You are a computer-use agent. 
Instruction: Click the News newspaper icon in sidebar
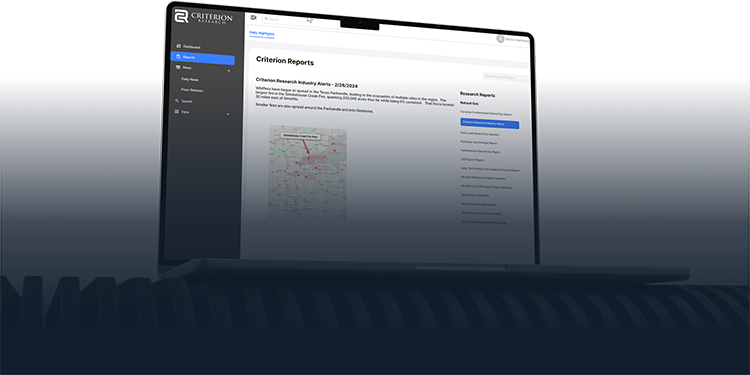point(178,67)
